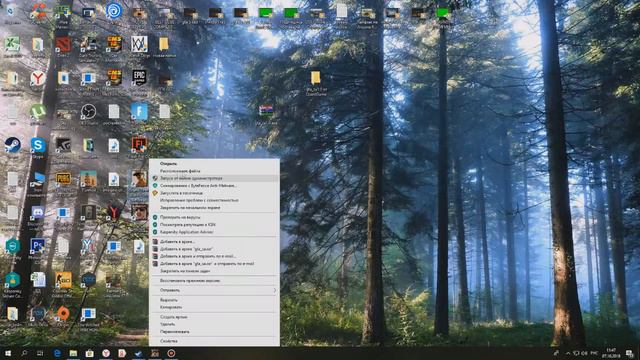Open taskbar search magnifier

[24, 353]
